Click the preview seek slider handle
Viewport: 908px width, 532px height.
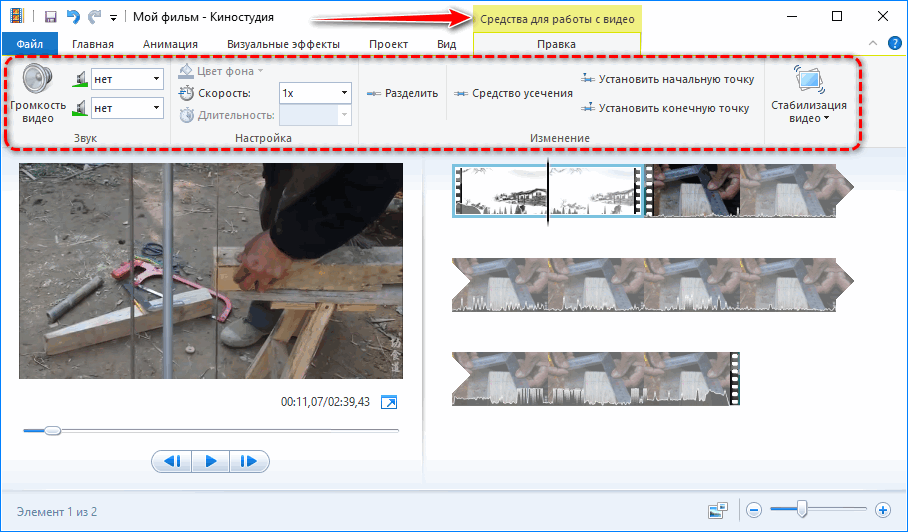52,430
